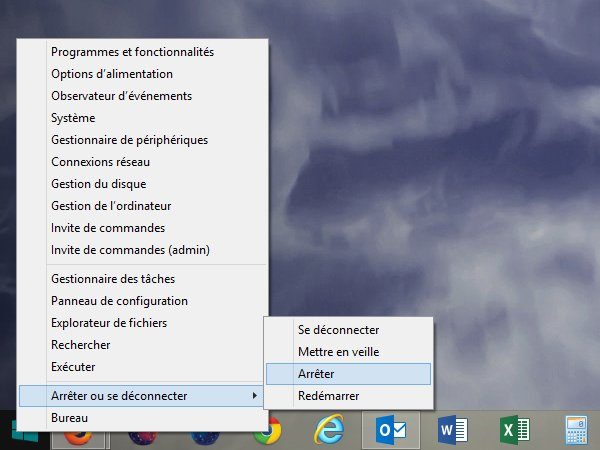Click Arrêter in the submenu

click(348, 374)
